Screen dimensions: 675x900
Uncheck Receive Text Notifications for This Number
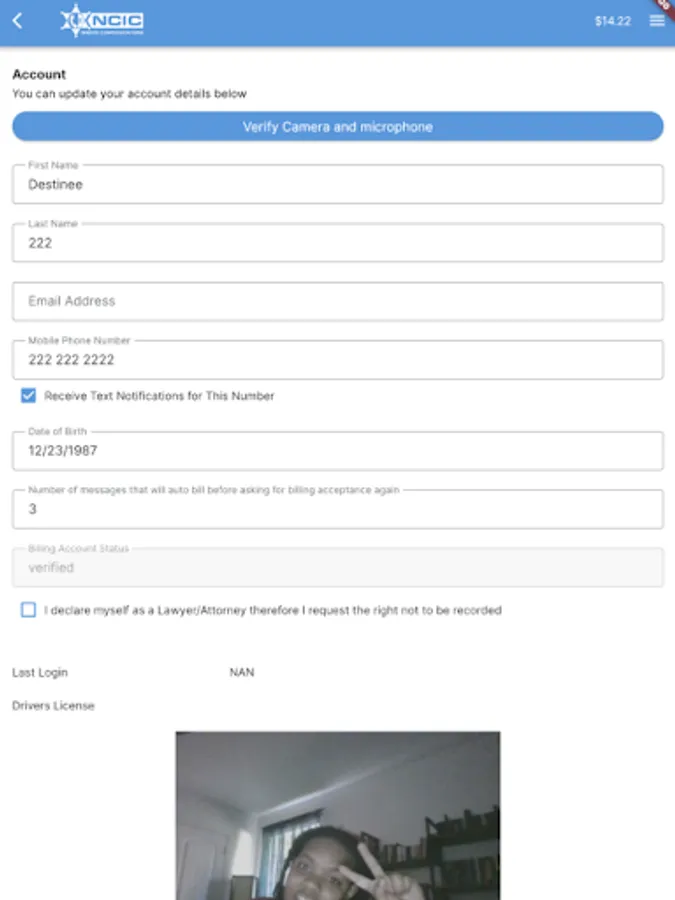click(x=29, y=396)
